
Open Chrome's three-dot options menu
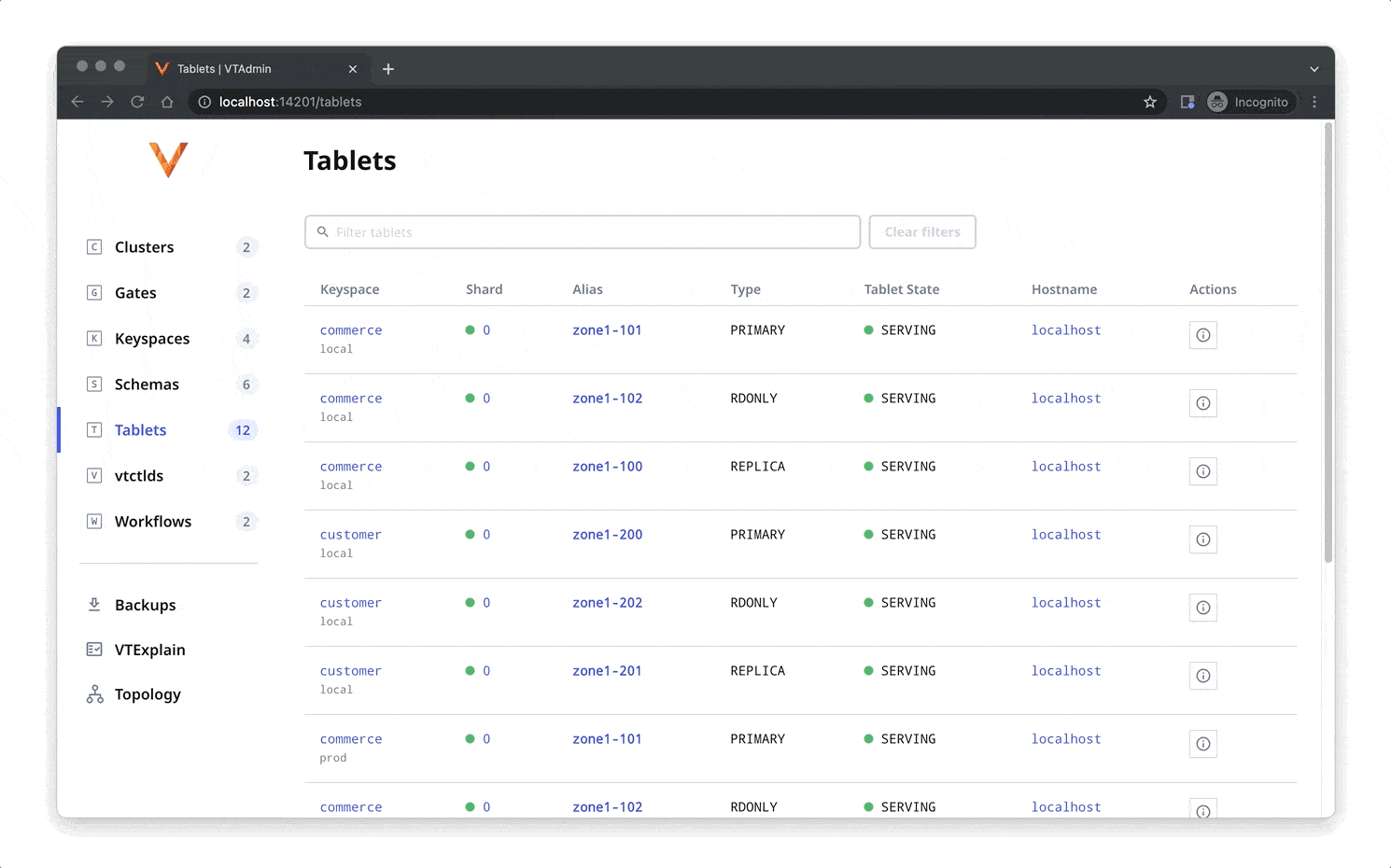[1314, 102]
